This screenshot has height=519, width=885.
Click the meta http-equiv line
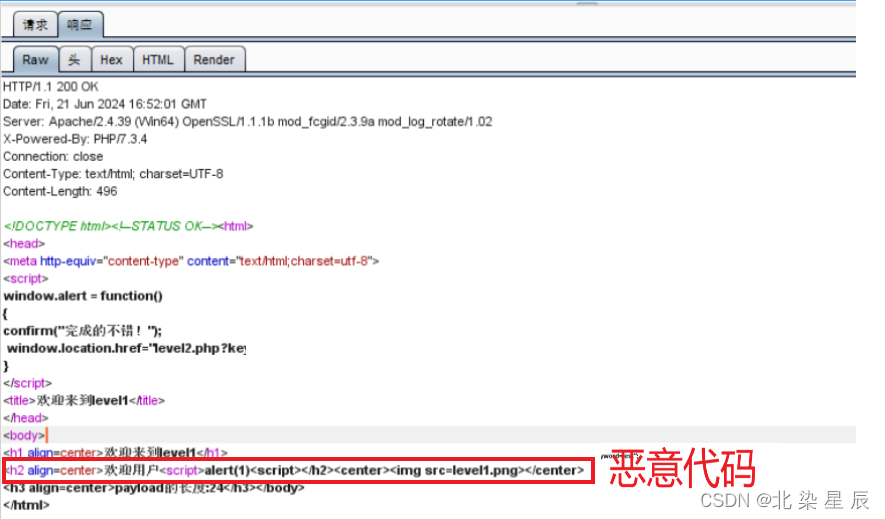pos(191,261)
